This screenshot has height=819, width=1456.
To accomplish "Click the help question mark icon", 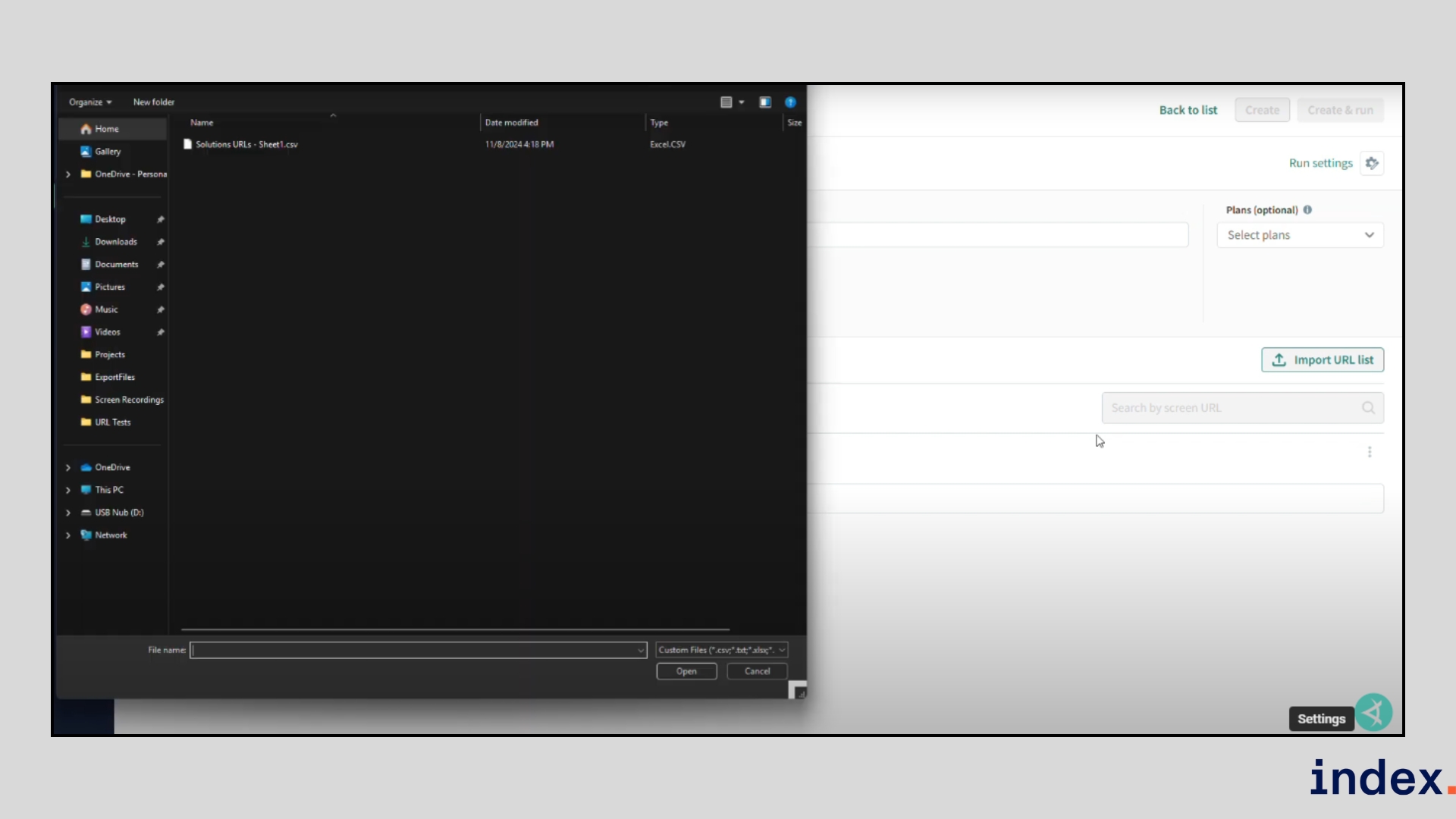I will pyautogui.click(x=790, y=102).
